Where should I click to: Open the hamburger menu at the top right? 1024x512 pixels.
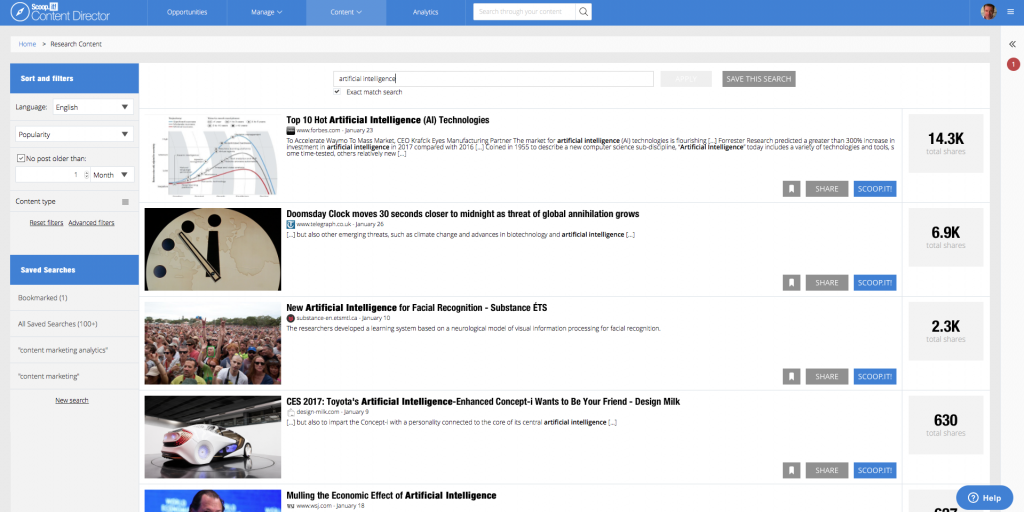coord(1011,12)
